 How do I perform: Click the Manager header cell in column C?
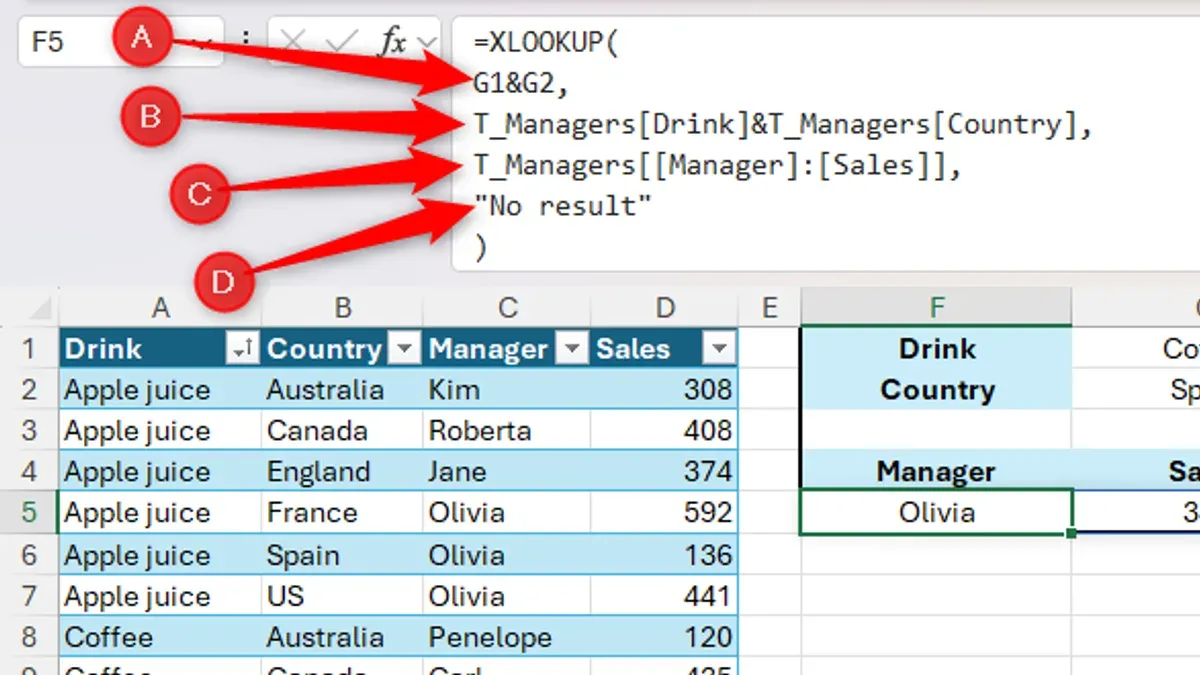pos(507,349)
